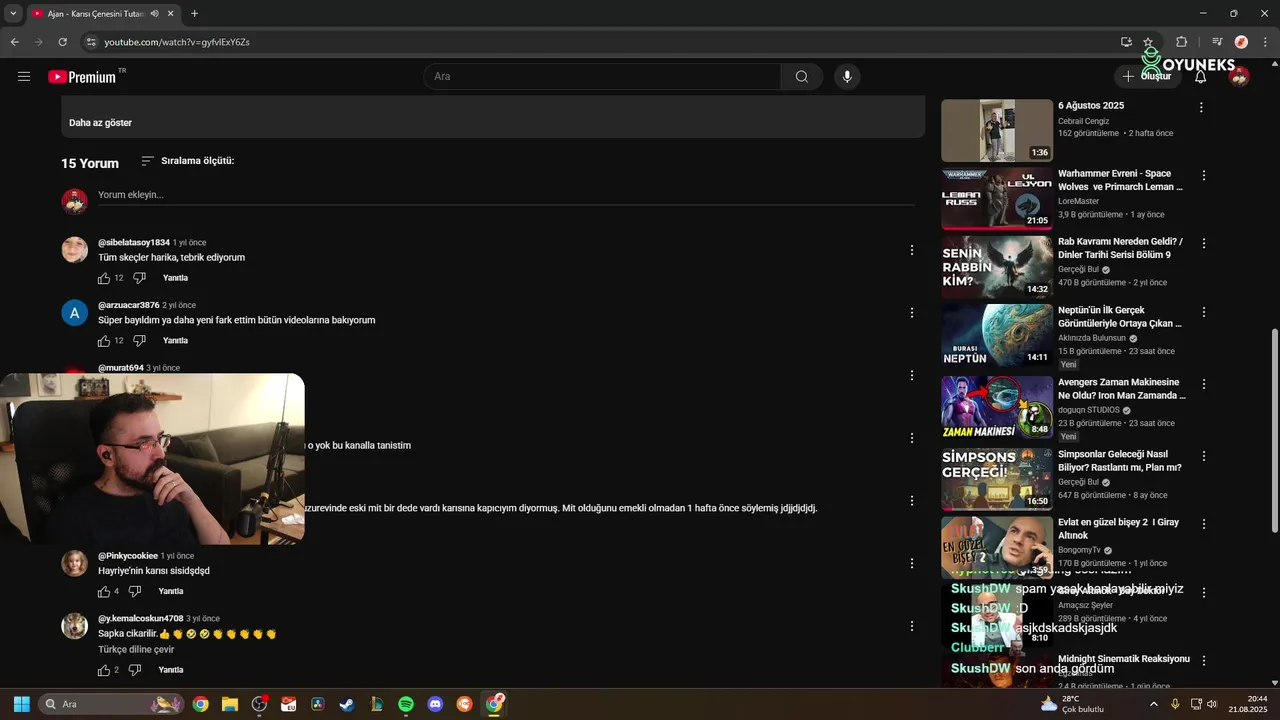The width and height of the screenshot is (1280, 720).
Task: Open File Explorer from the taskbar
Action: (229, 704)
